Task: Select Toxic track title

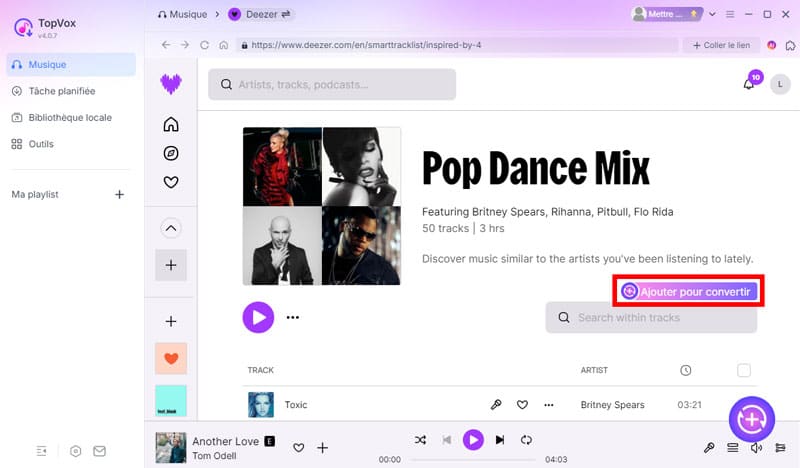Action: (296, 405)
